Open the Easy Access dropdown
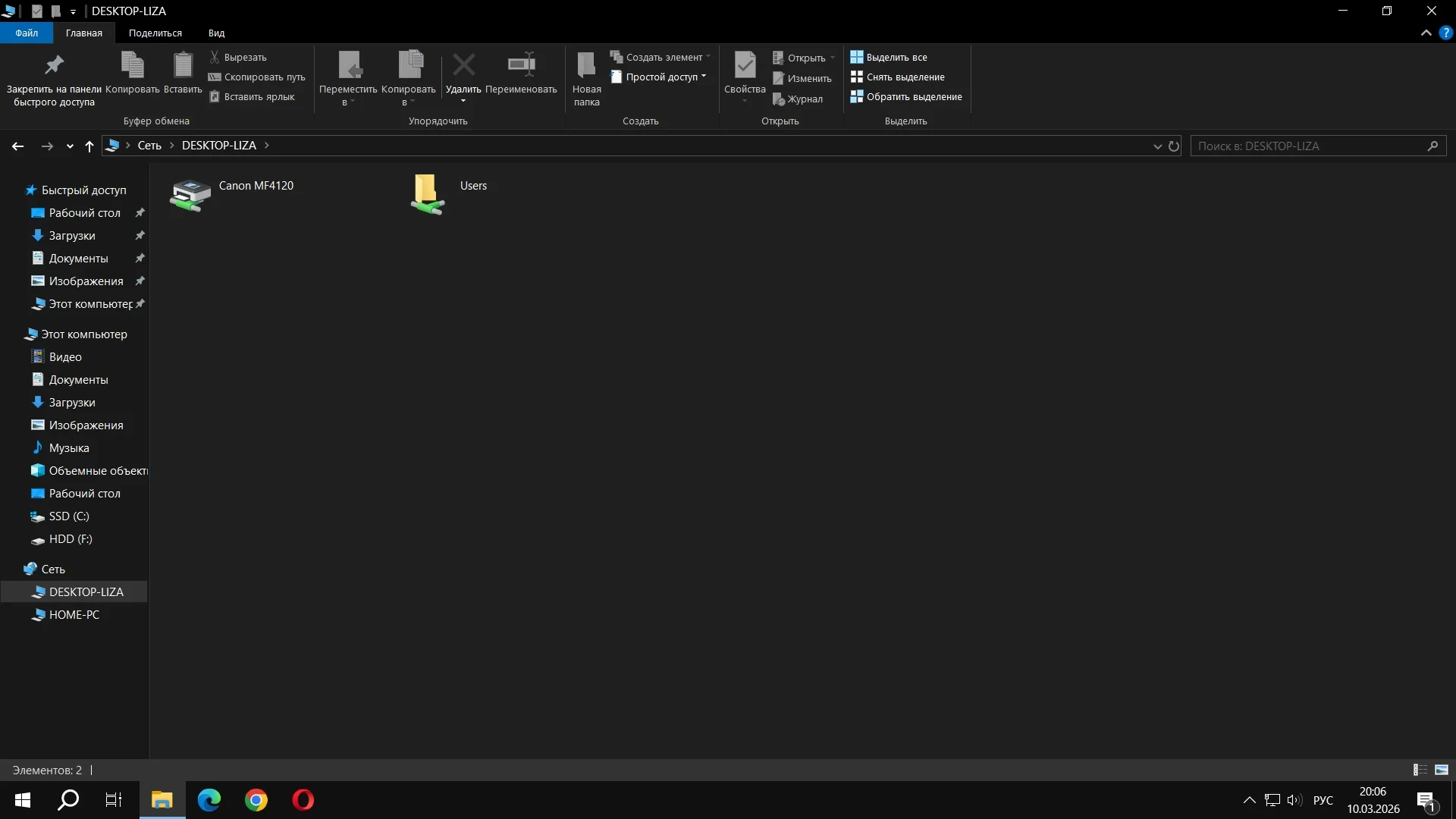 (x=658, y=77)
